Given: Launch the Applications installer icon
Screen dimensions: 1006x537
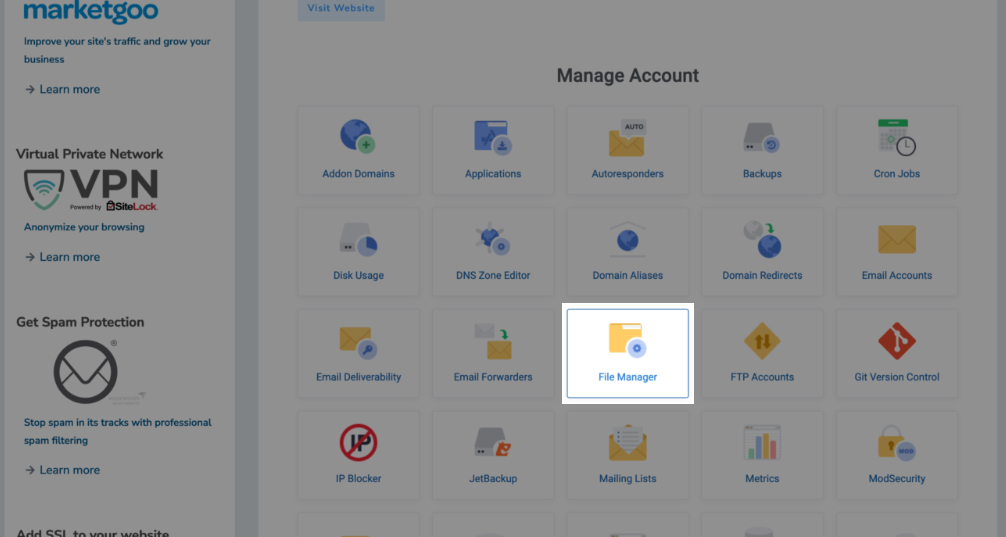Looking at the screenshot, I should click(492, 150).
